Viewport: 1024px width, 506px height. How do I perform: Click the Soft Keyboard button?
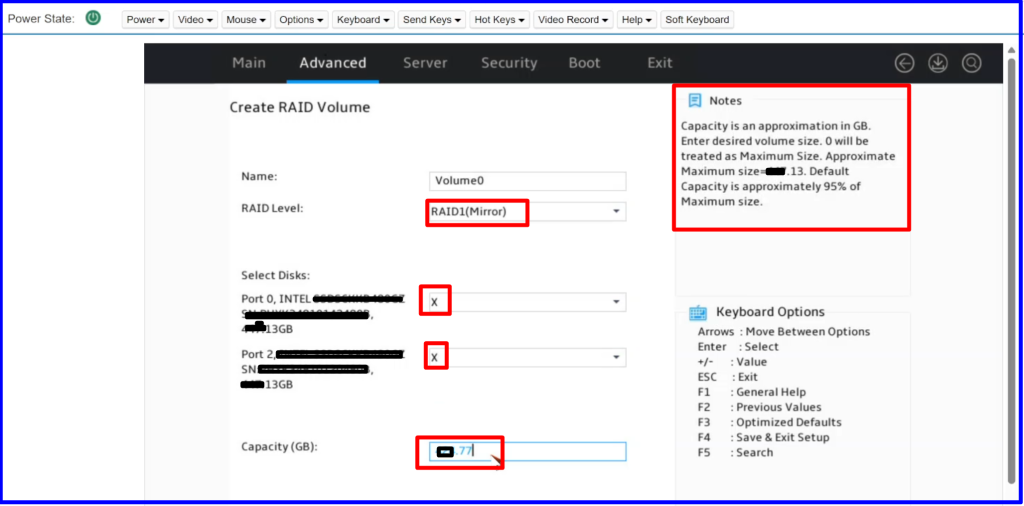pyautogui.click(x=697, y=20)
